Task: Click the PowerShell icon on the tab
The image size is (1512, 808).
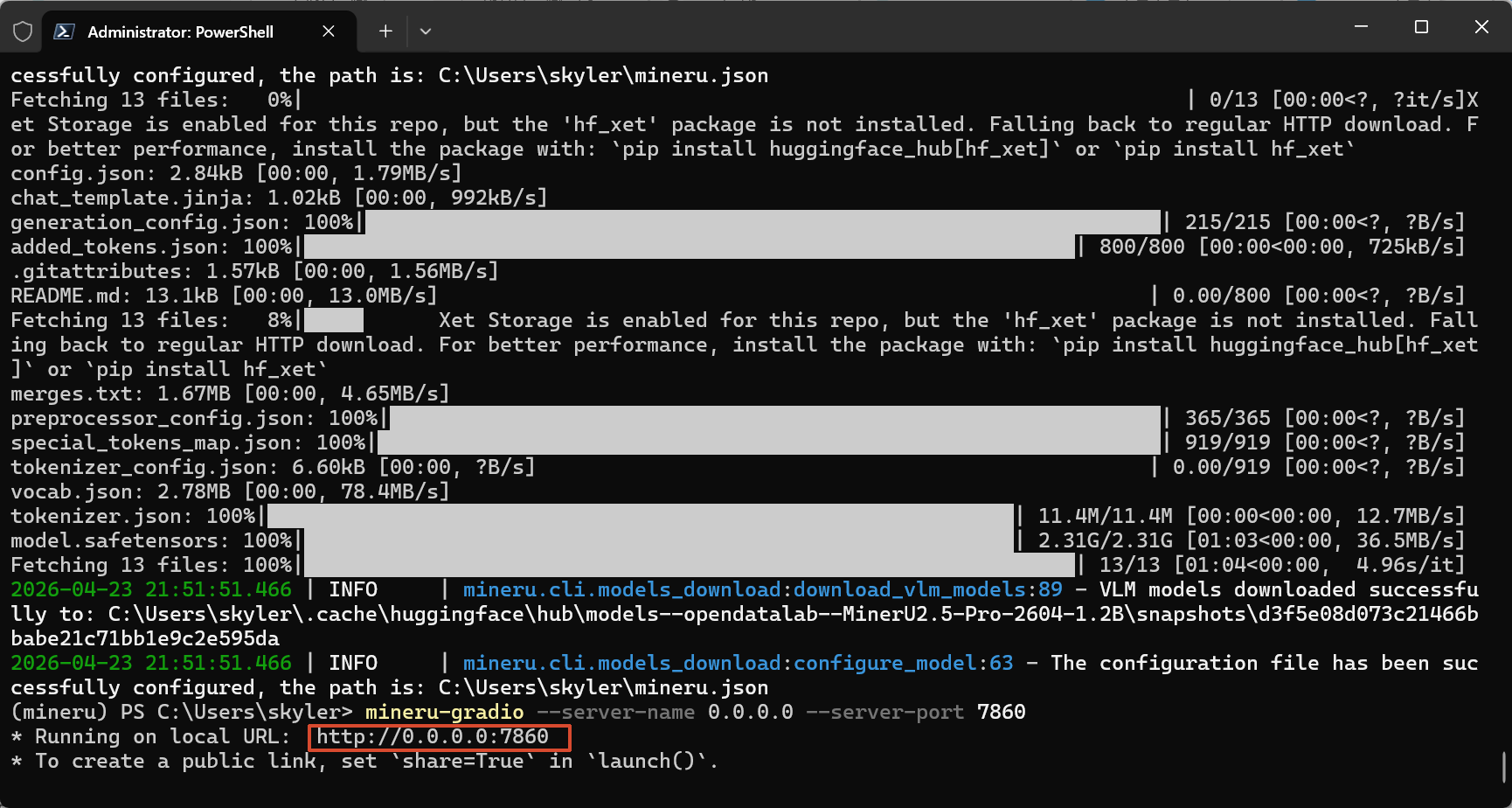Action: point(64,32)
